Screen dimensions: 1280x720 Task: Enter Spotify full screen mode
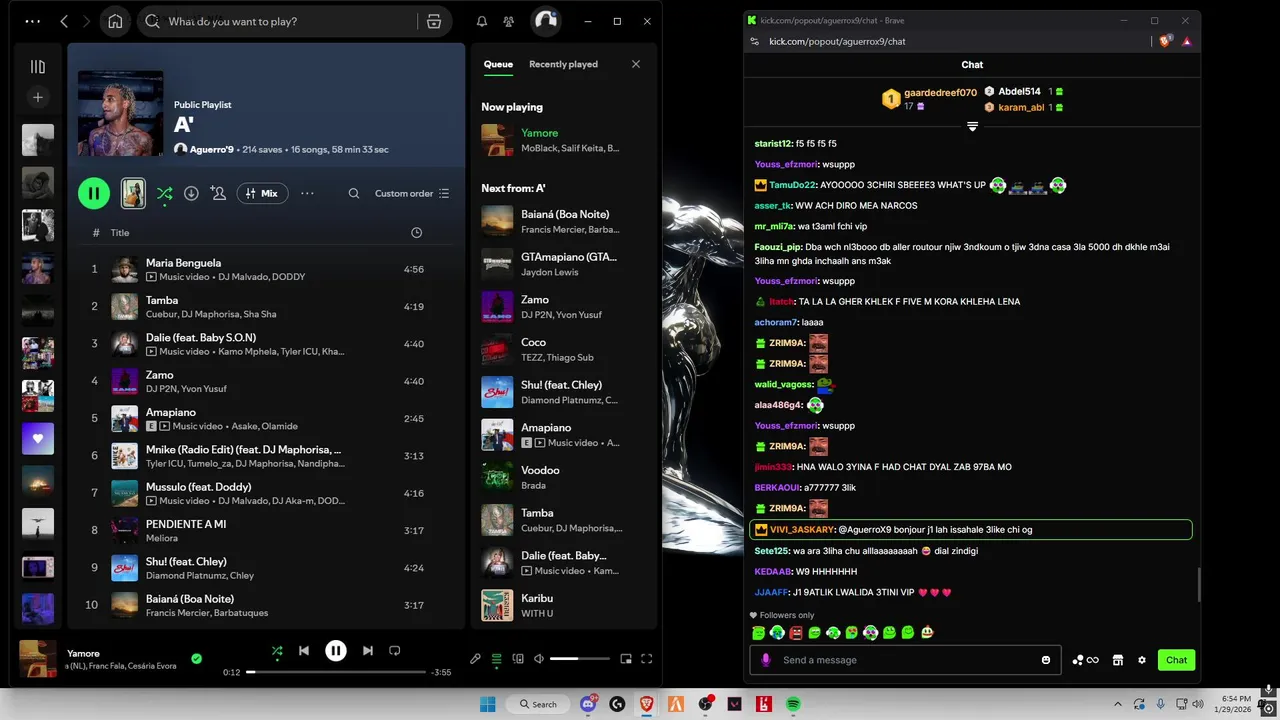click(647, 659)
